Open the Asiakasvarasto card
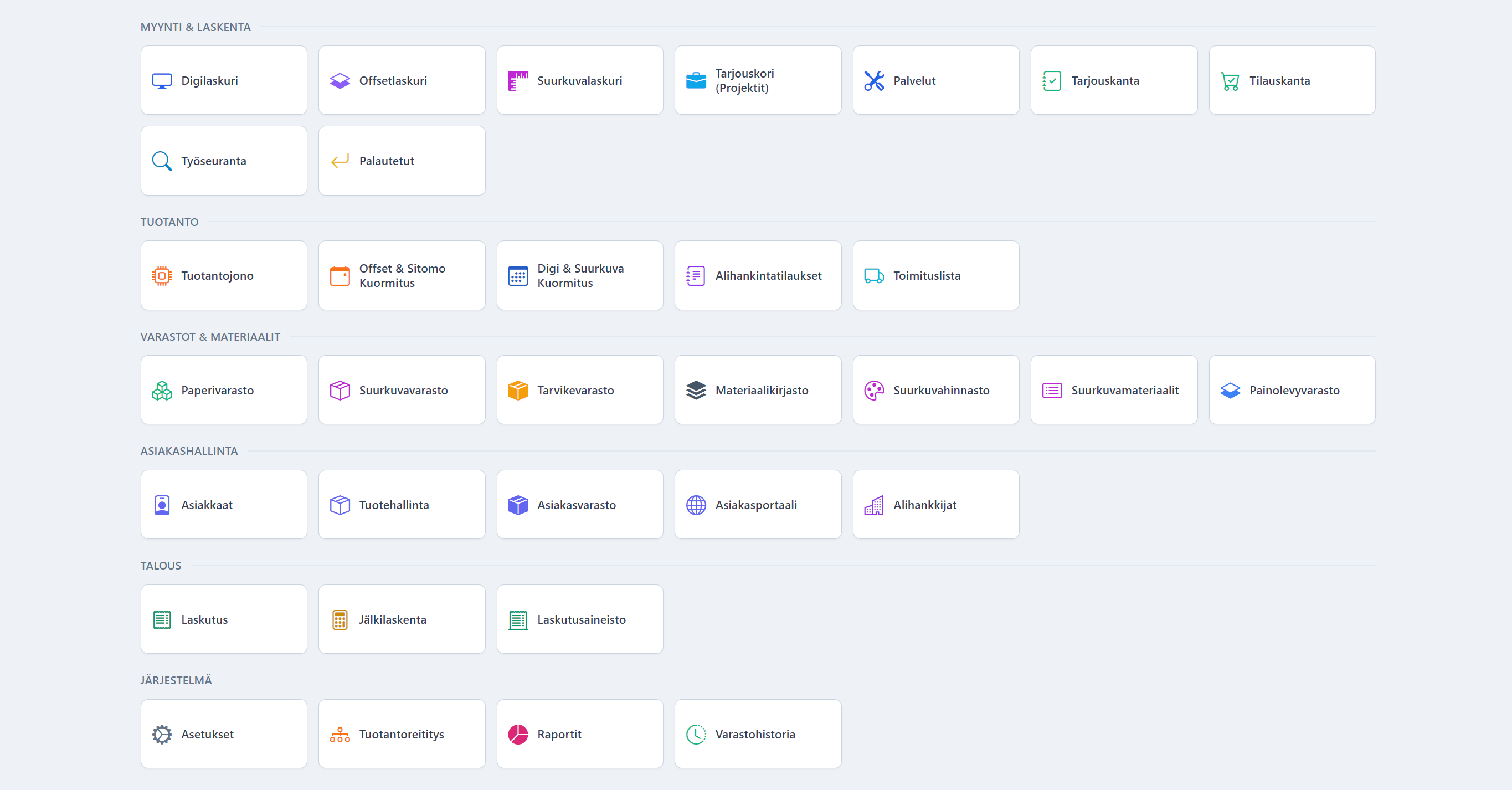Screen dimensions: 1512x790 click(580, 504)
